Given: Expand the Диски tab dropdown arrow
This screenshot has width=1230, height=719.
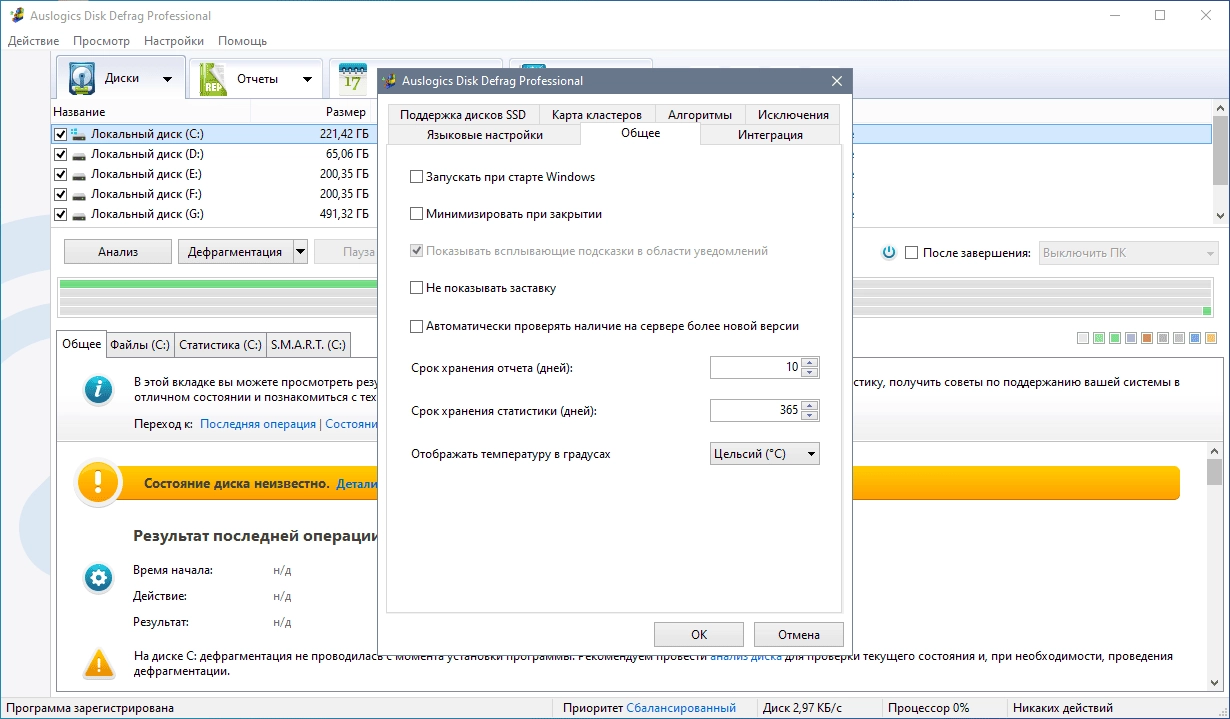Looking at the screenshot, I should tap(167, 79).
